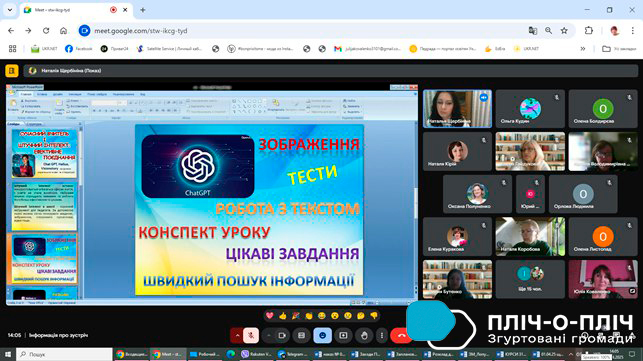Open Microsoft Edge from the taskbar

(231, 354)
